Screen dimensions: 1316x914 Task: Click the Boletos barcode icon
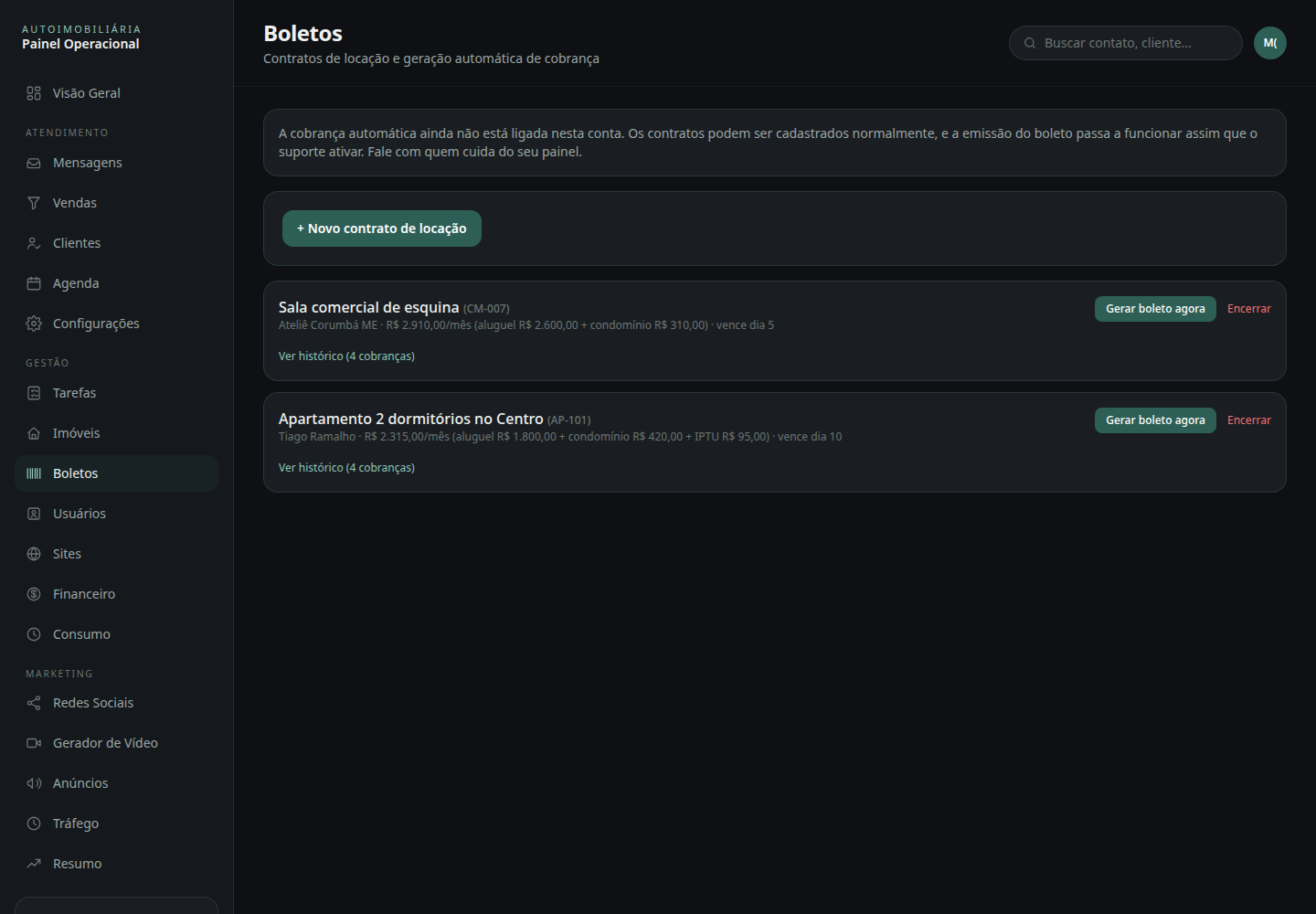(x=34, y=473)
